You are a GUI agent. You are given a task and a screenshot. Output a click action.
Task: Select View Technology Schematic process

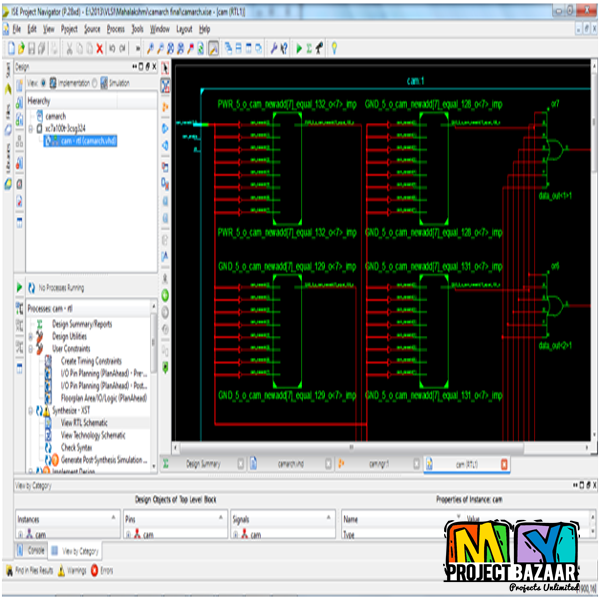coord(93,435)
